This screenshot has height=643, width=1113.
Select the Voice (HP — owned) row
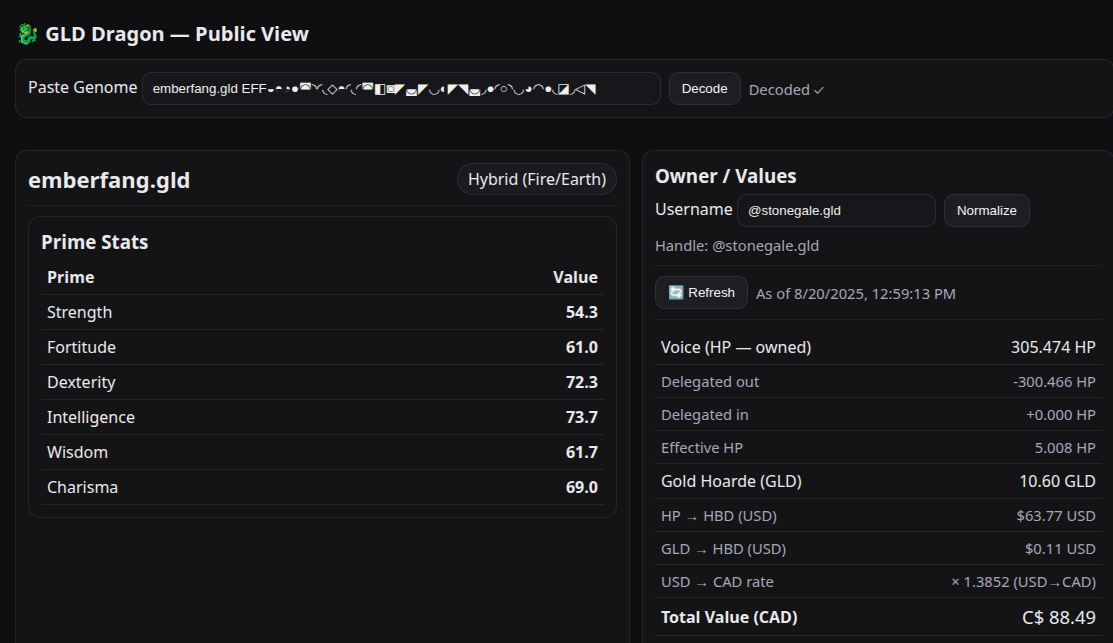tap(878, 347)
